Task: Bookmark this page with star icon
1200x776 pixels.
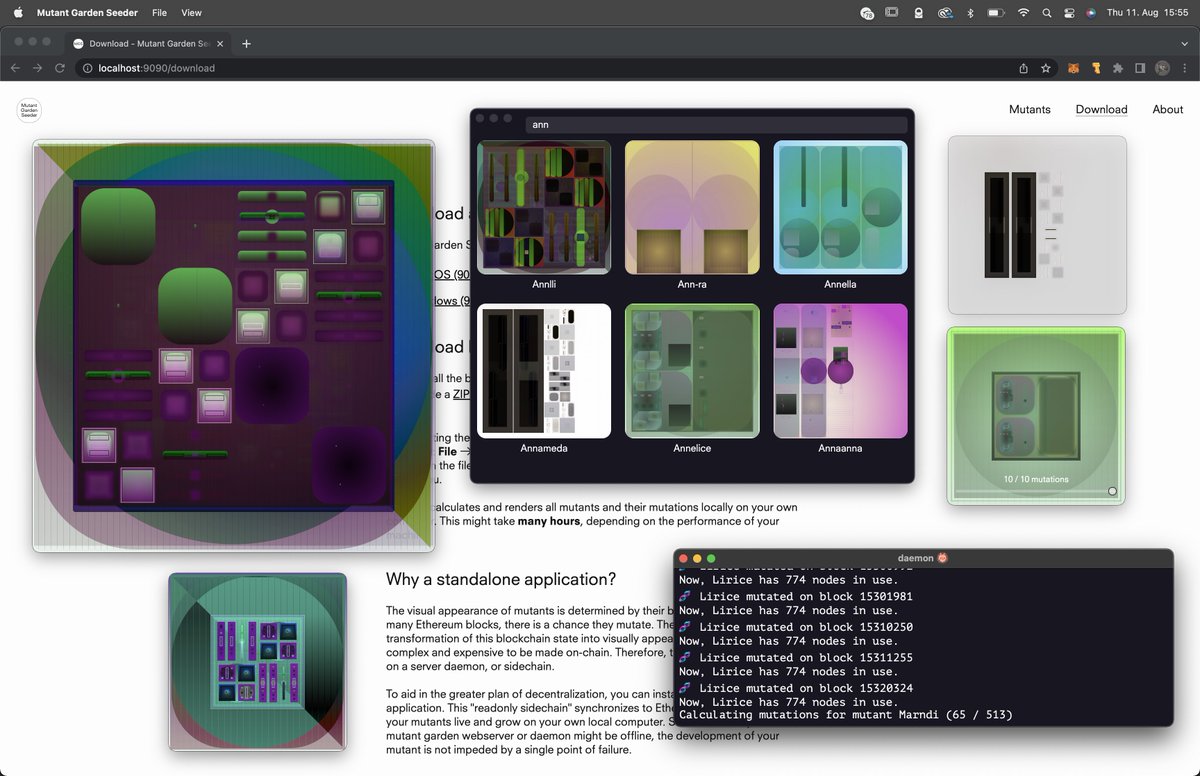Action: coord(1045,68)
